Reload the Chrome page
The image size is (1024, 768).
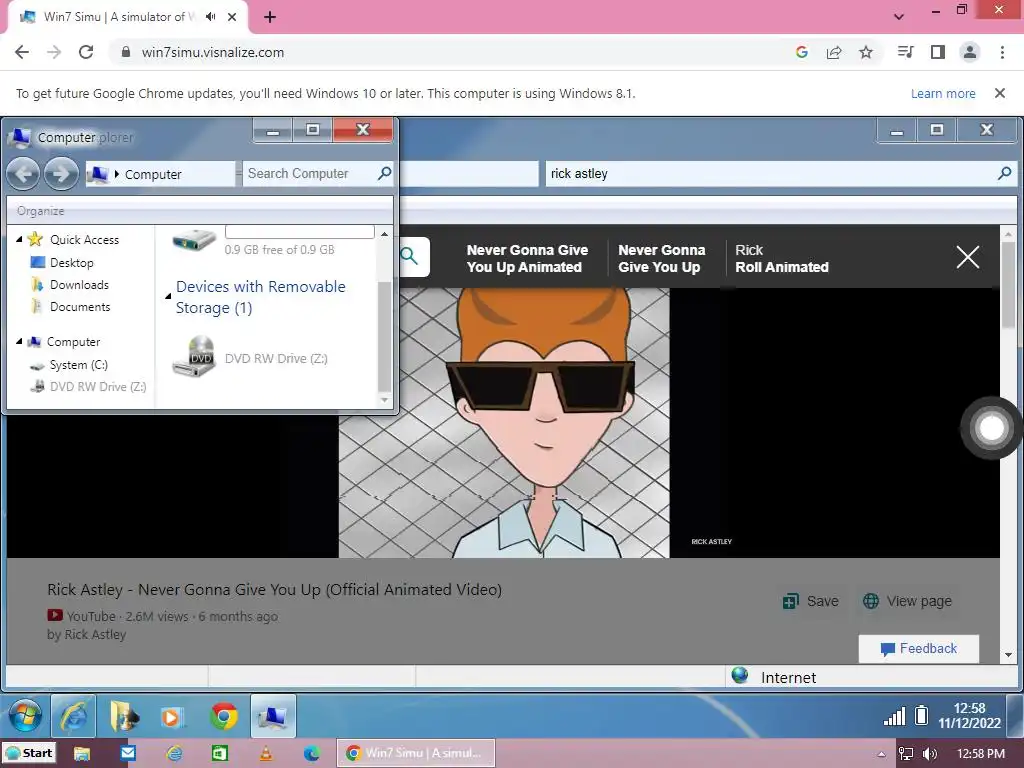pyautogui.click(x=86, y=52)
